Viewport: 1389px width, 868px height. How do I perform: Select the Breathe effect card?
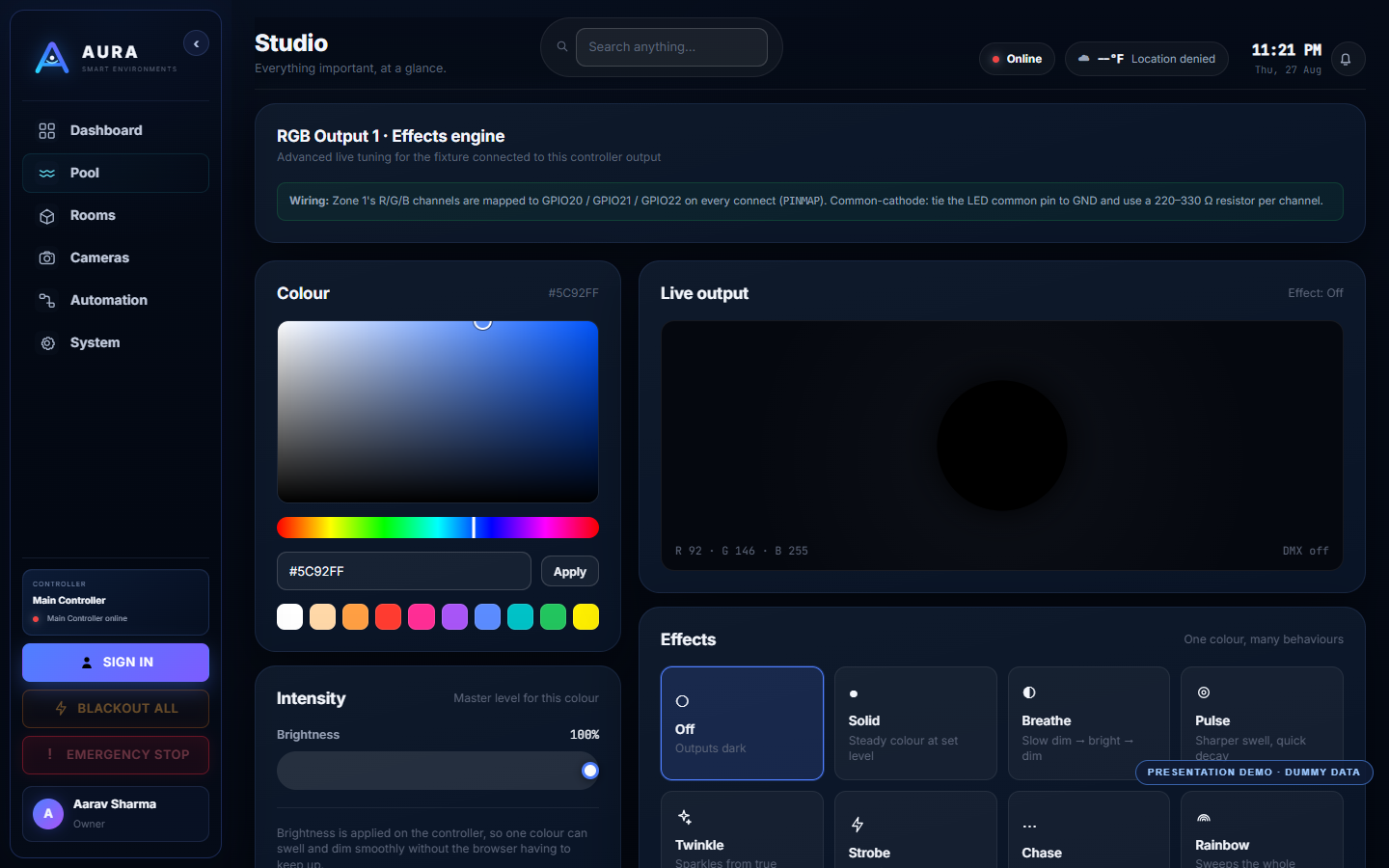point(1089,723)
